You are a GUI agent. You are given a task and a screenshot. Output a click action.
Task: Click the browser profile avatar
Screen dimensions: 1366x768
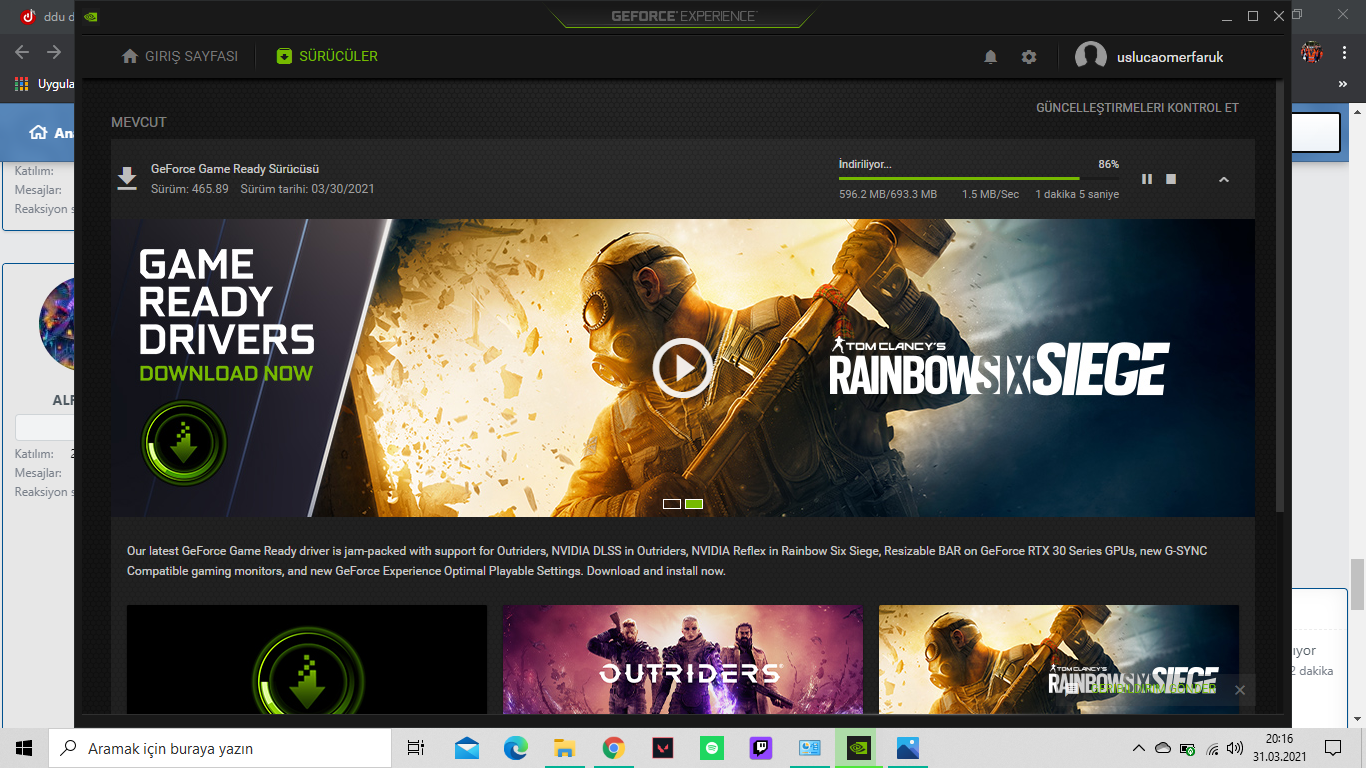point(1311,52)
